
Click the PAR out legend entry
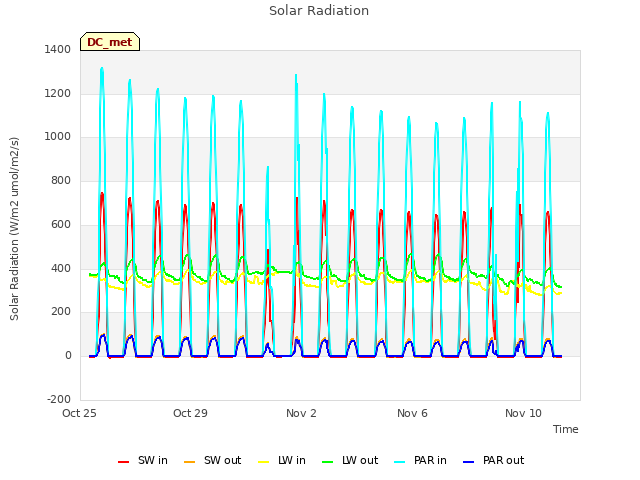[x=494, y=460]
